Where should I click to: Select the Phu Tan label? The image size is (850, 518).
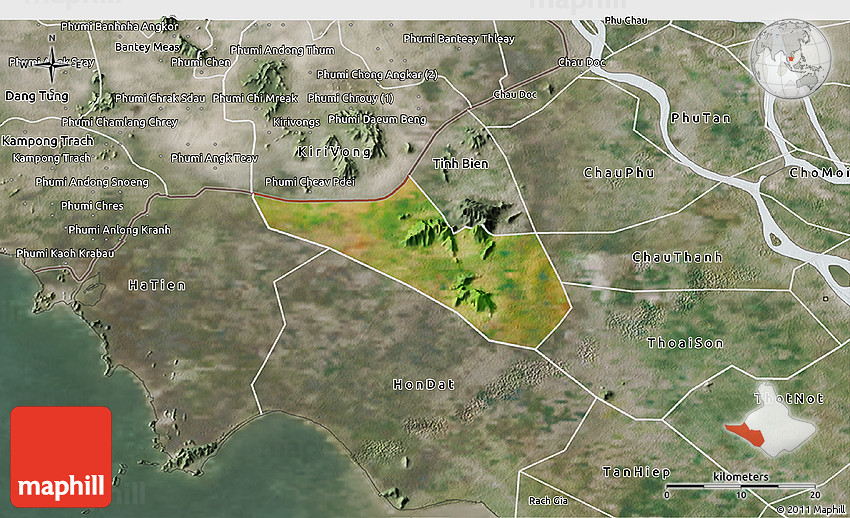click(x=700, y=118)
